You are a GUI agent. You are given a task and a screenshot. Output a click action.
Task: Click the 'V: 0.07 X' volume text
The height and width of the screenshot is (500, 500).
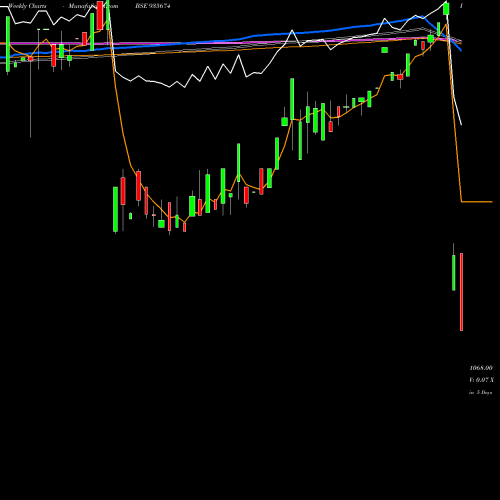(x=481, y=380)
